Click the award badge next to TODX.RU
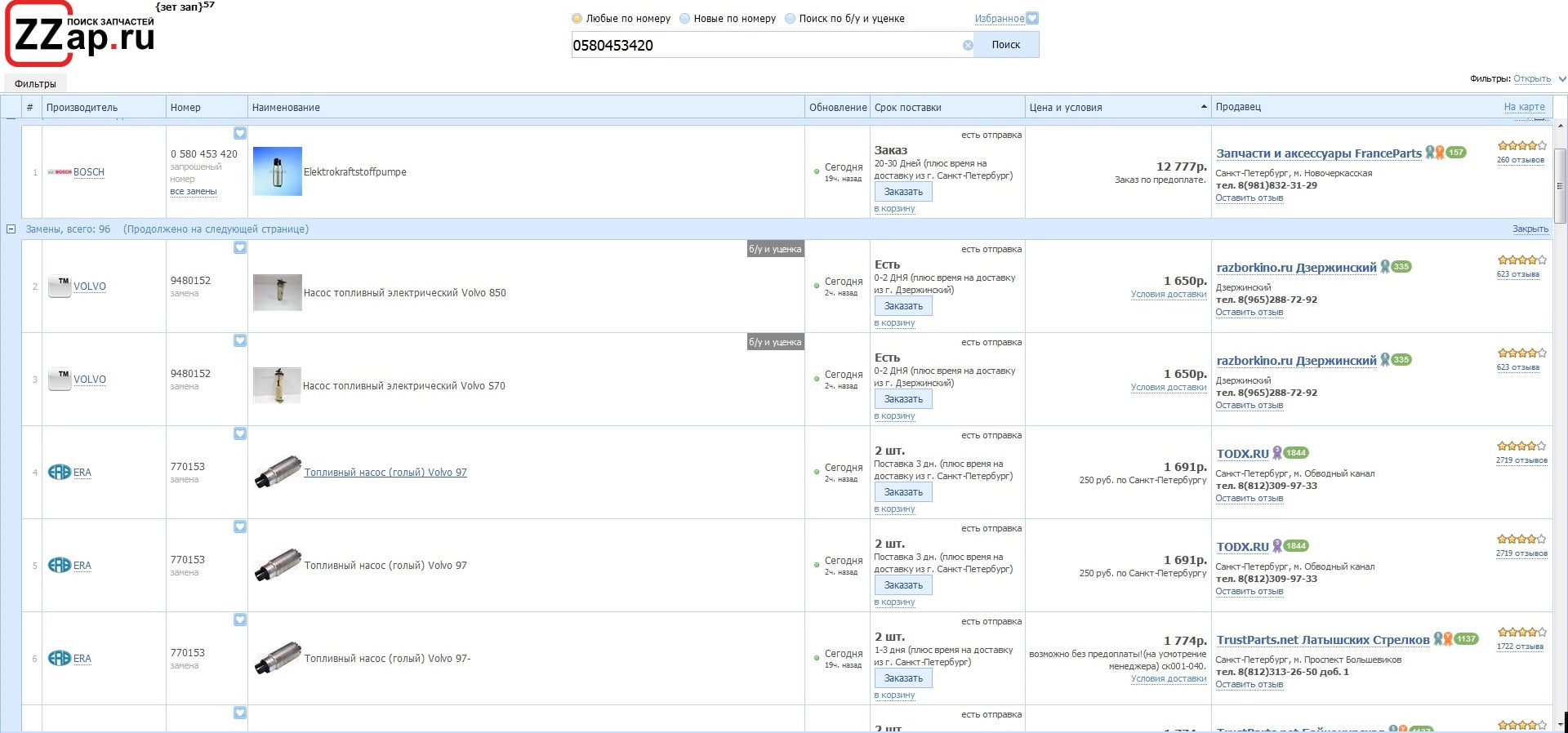 (x=1277, y=453)
